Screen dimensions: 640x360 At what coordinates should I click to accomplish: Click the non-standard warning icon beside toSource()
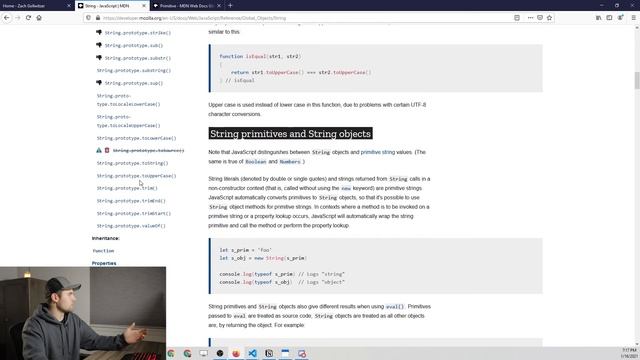coord(99,150)
